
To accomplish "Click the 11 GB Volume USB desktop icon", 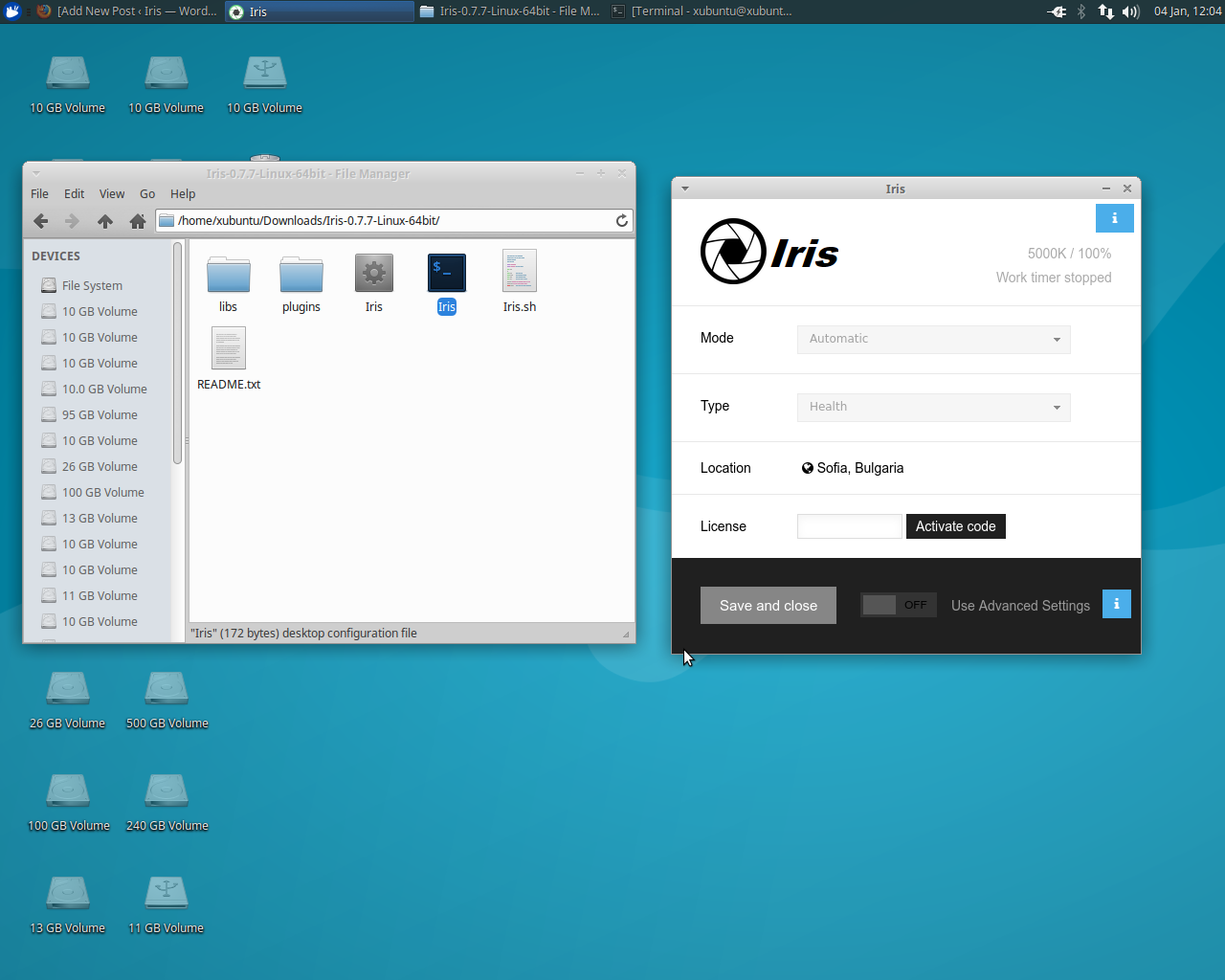I will [167, 904].
